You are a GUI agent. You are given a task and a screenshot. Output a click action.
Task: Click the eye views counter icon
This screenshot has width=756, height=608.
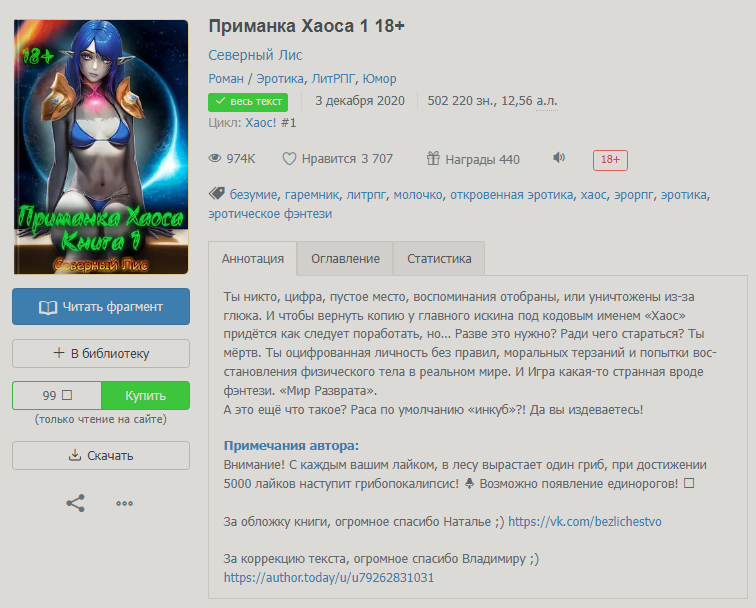coord(215,158)
